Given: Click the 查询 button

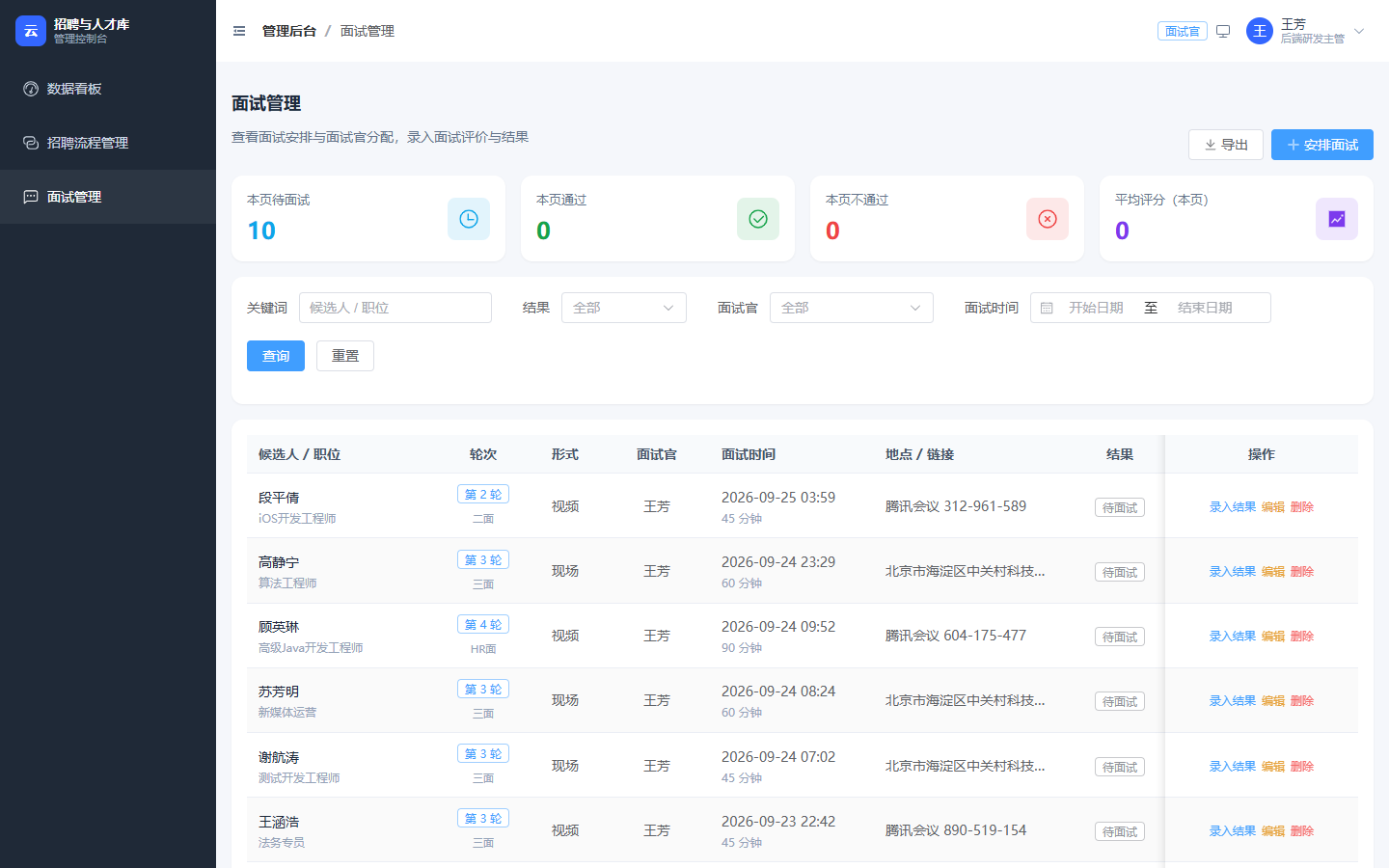Looking at the screenshot, I should pyautogui.click(x=276, y=356).
